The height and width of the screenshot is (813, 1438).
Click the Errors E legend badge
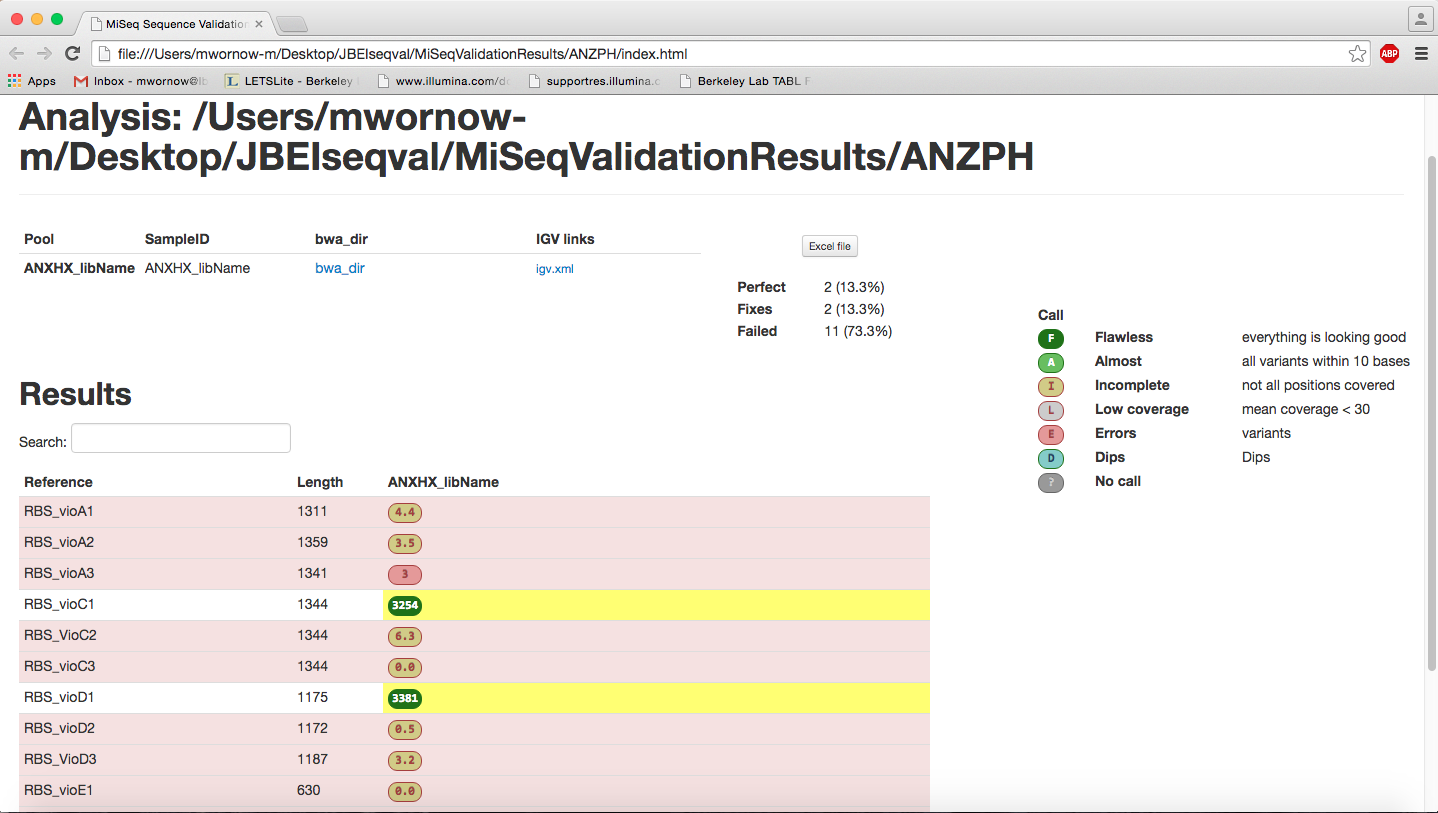[x=1051, y=434]
